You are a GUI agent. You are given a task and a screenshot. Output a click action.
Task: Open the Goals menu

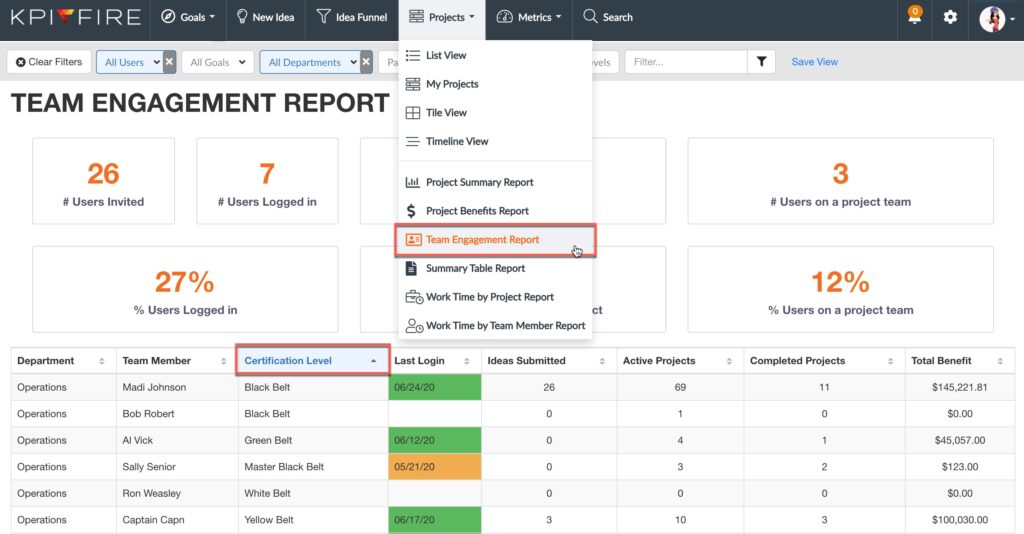pos(188,17)
